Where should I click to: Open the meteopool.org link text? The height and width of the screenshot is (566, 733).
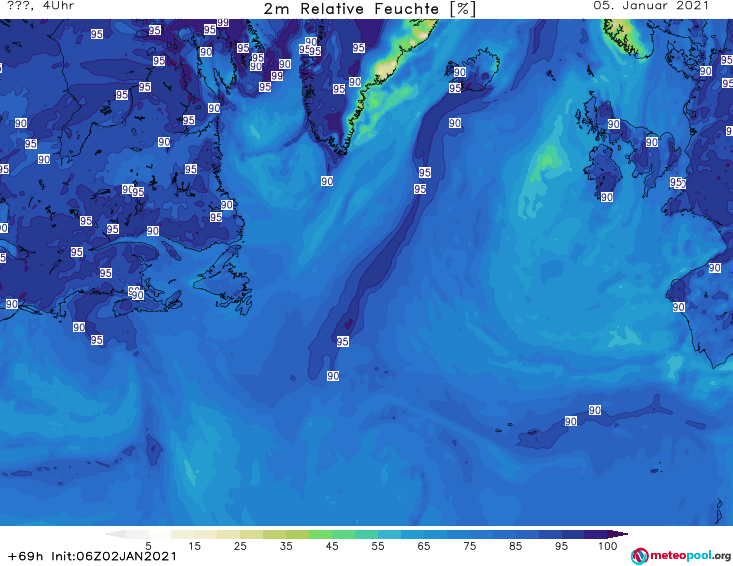tap(690, 556)
